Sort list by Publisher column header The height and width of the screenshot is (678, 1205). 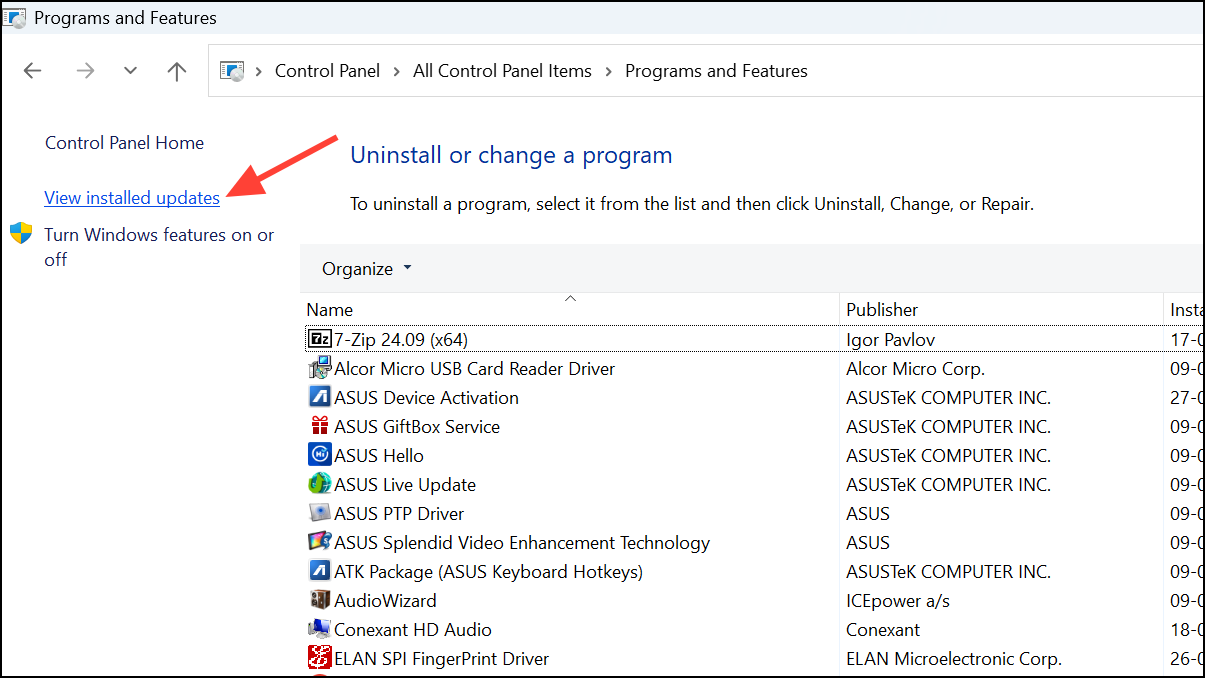[1001, 309]
